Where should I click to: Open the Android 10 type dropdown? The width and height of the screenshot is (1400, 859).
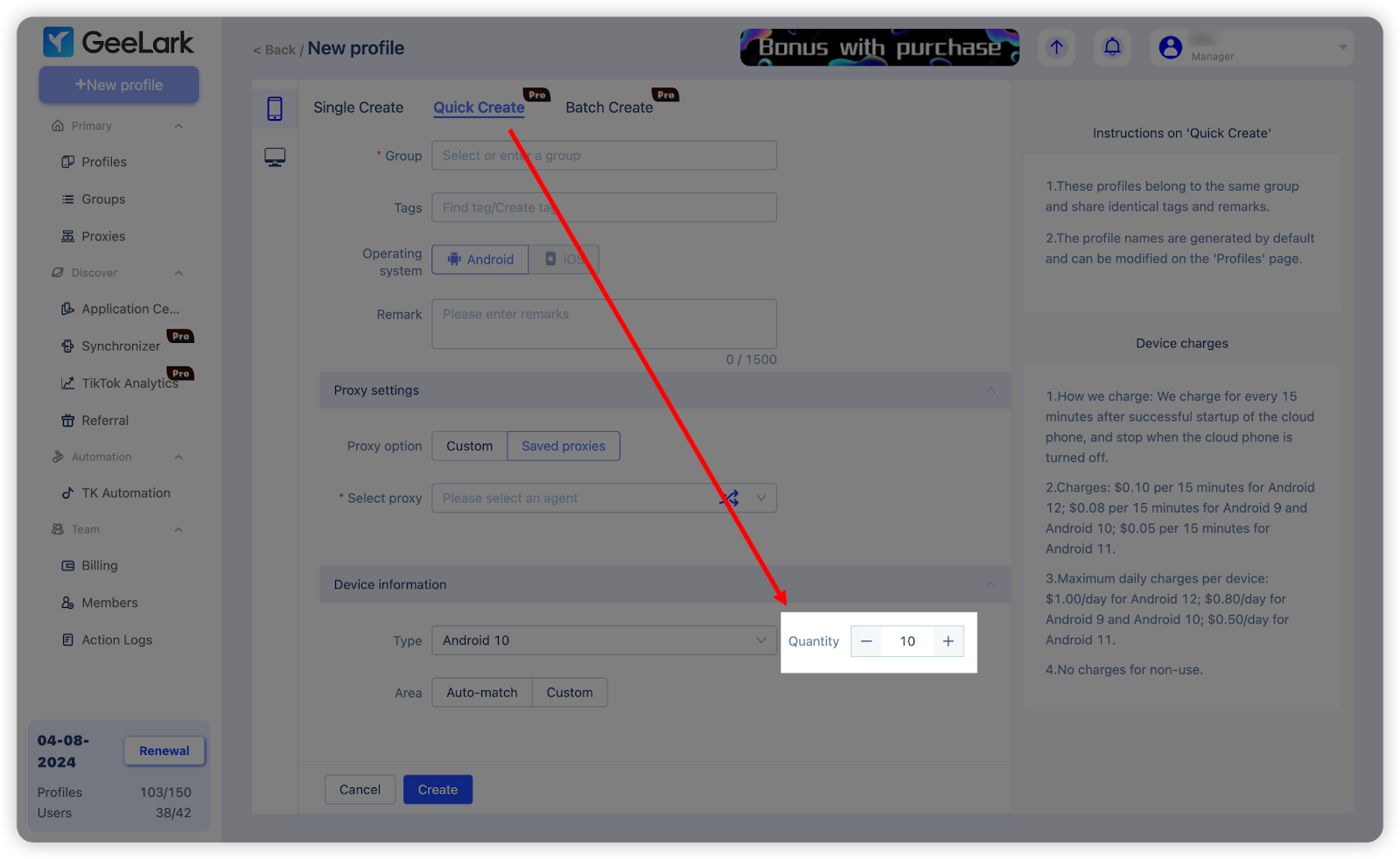pos(604,641)
